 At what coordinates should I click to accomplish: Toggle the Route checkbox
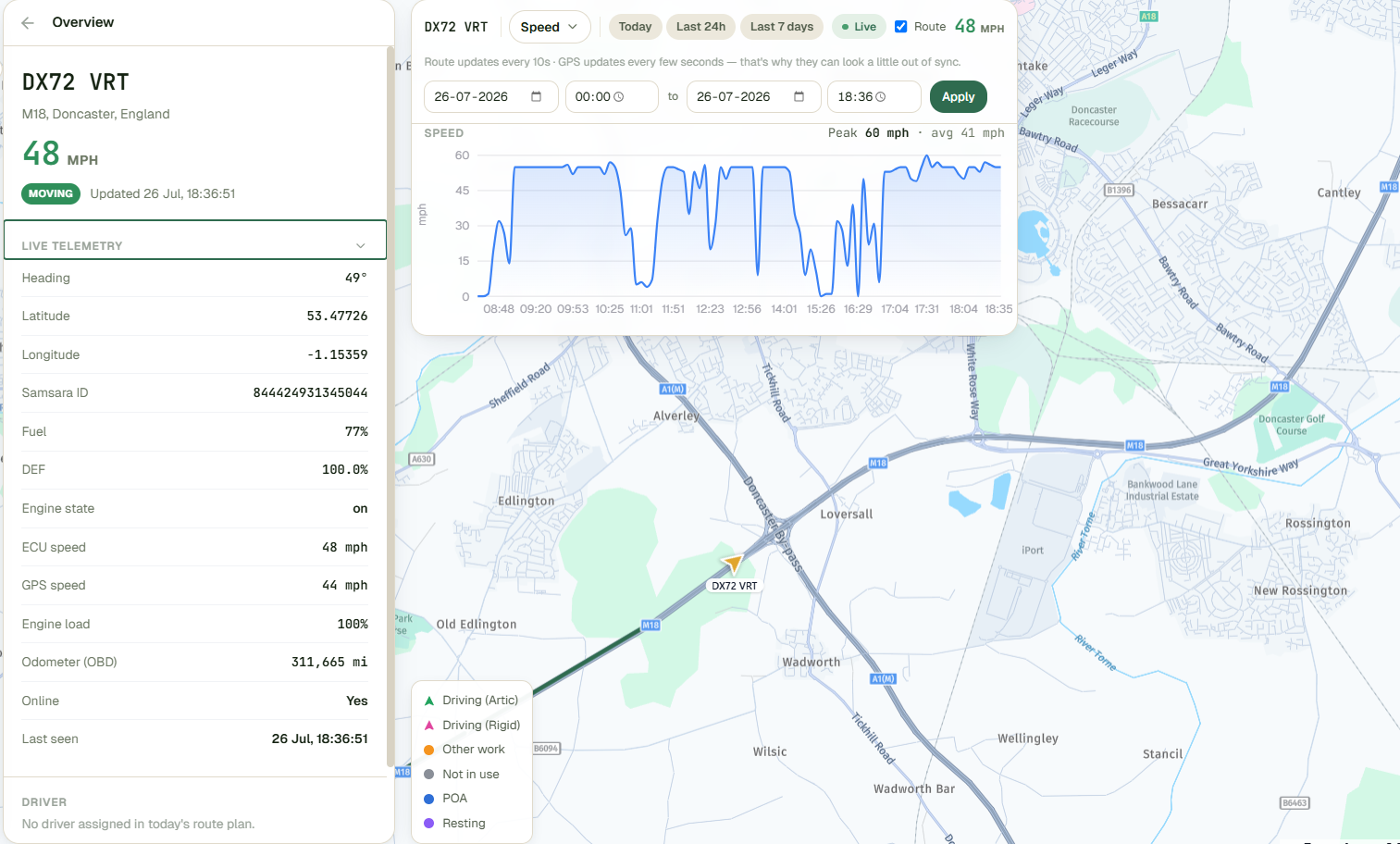900,27
